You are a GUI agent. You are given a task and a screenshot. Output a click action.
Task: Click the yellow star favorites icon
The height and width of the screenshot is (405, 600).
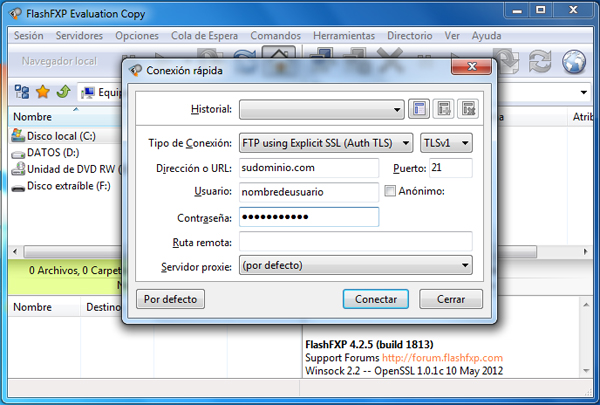(x=43, y=92)
